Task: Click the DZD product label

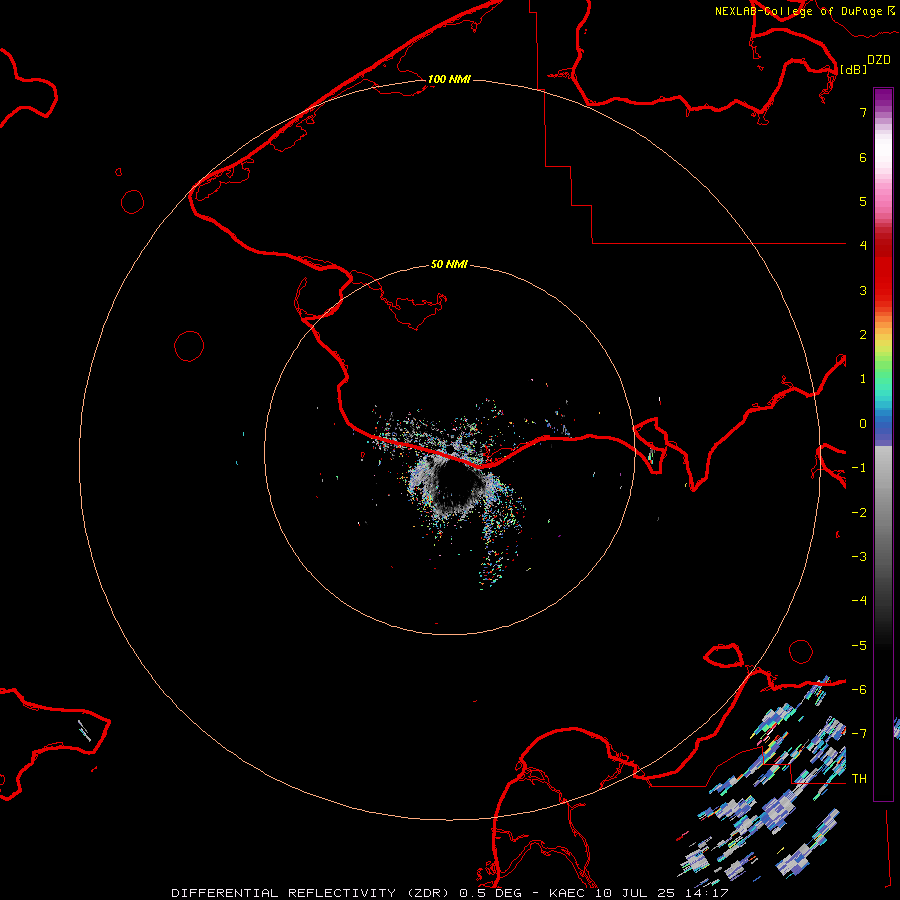Action: 879,60
